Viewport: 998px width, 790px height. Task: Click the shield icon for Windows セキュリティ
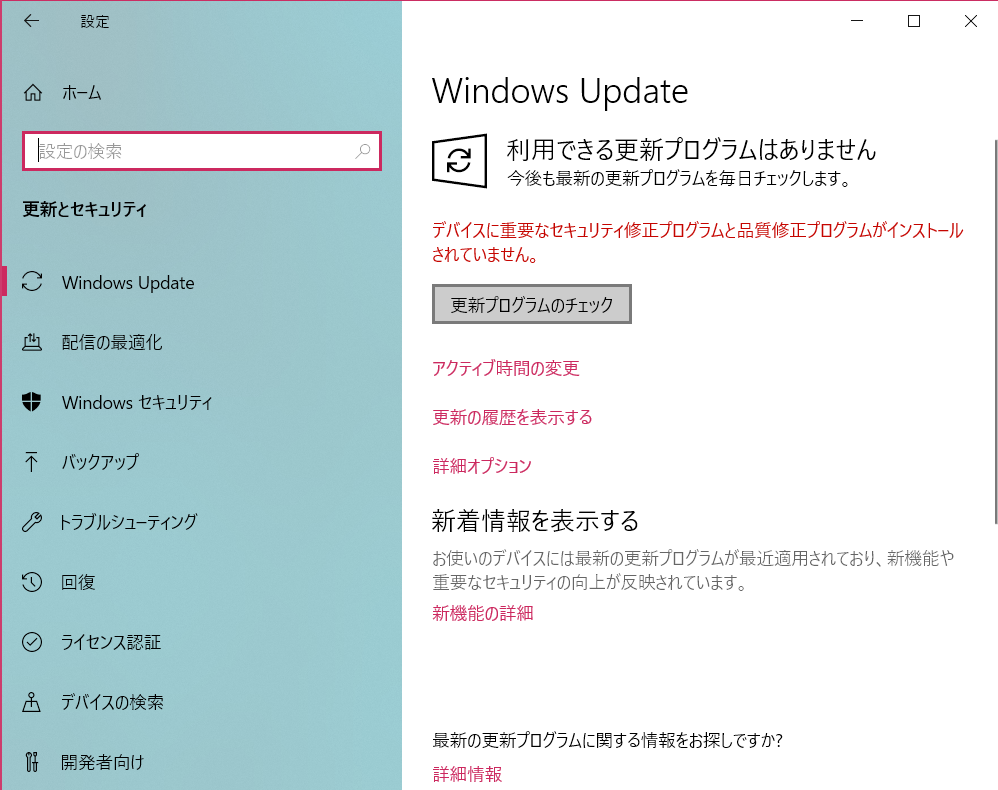[x=31, y=402]
